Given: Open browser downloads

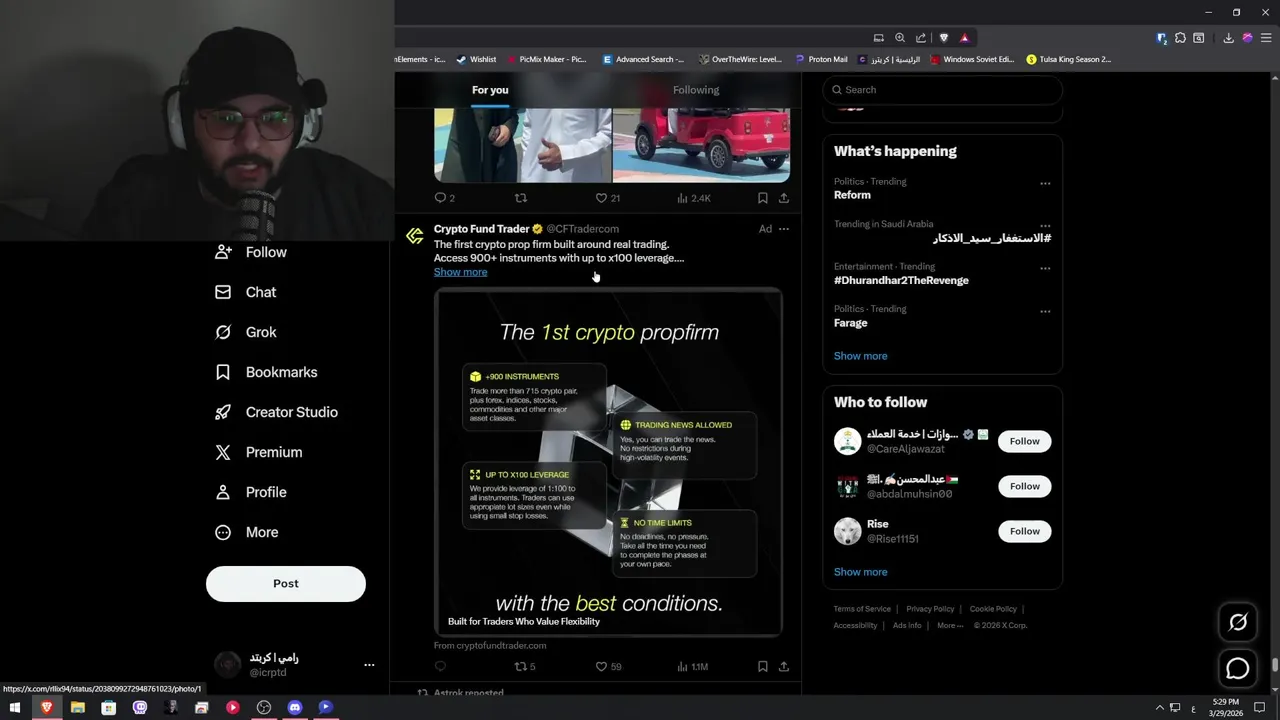Looking at the screenshot, I should (x=1228, y=38).
